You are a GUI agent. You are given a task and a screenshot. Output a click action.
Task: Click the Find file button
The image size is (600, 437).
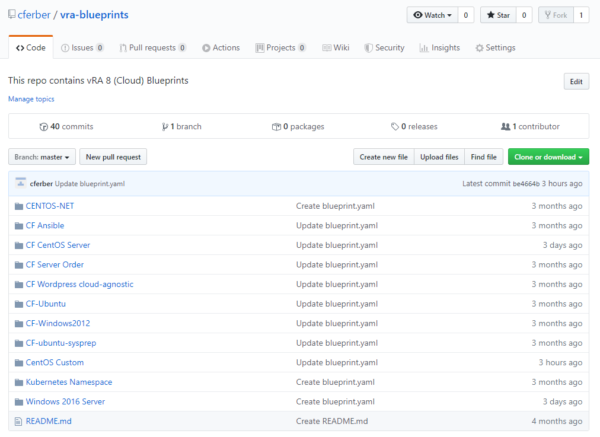click(484, 157)
